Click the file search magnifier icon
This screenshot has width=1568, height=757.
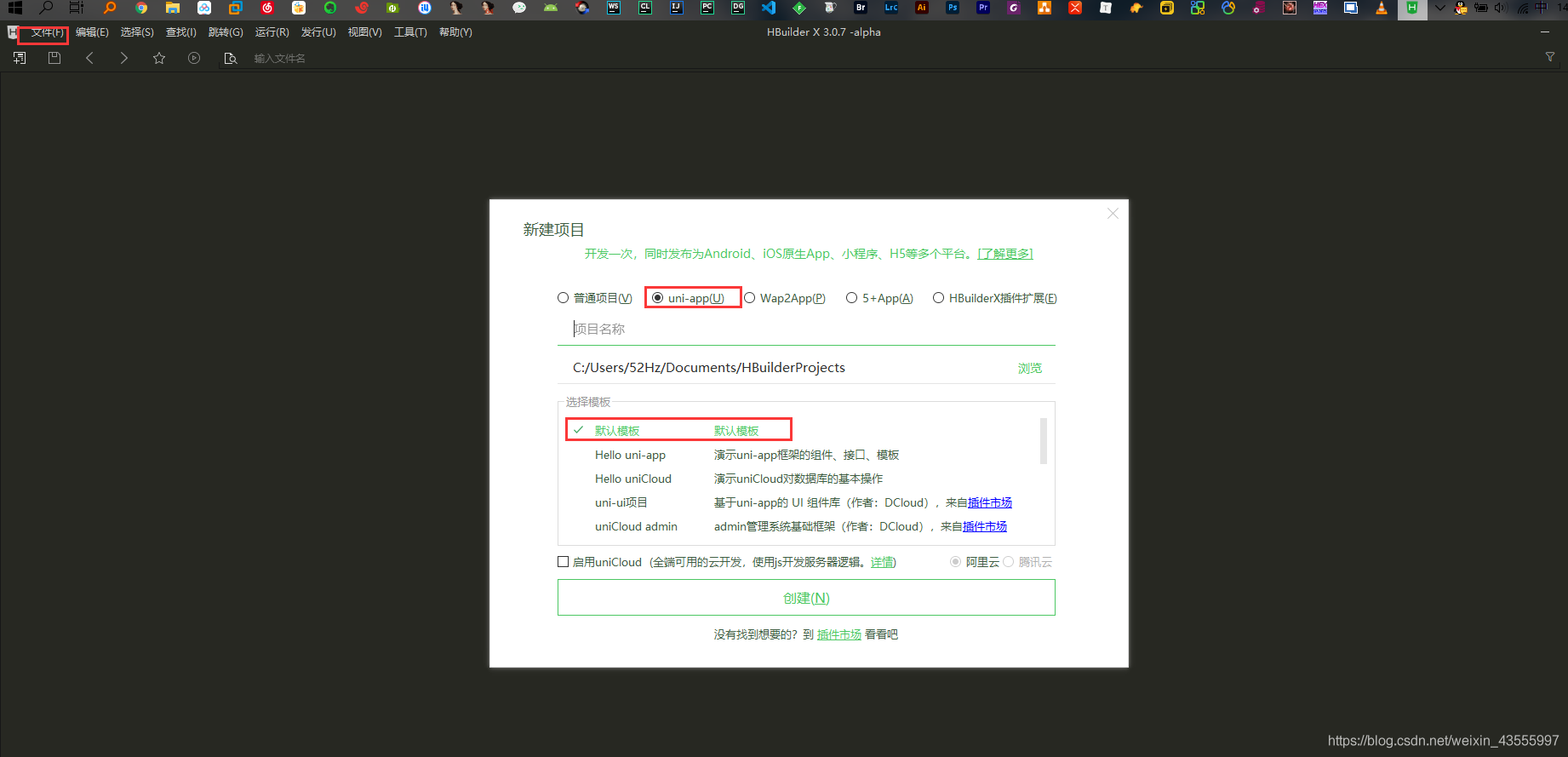click(x=230, y=58)
